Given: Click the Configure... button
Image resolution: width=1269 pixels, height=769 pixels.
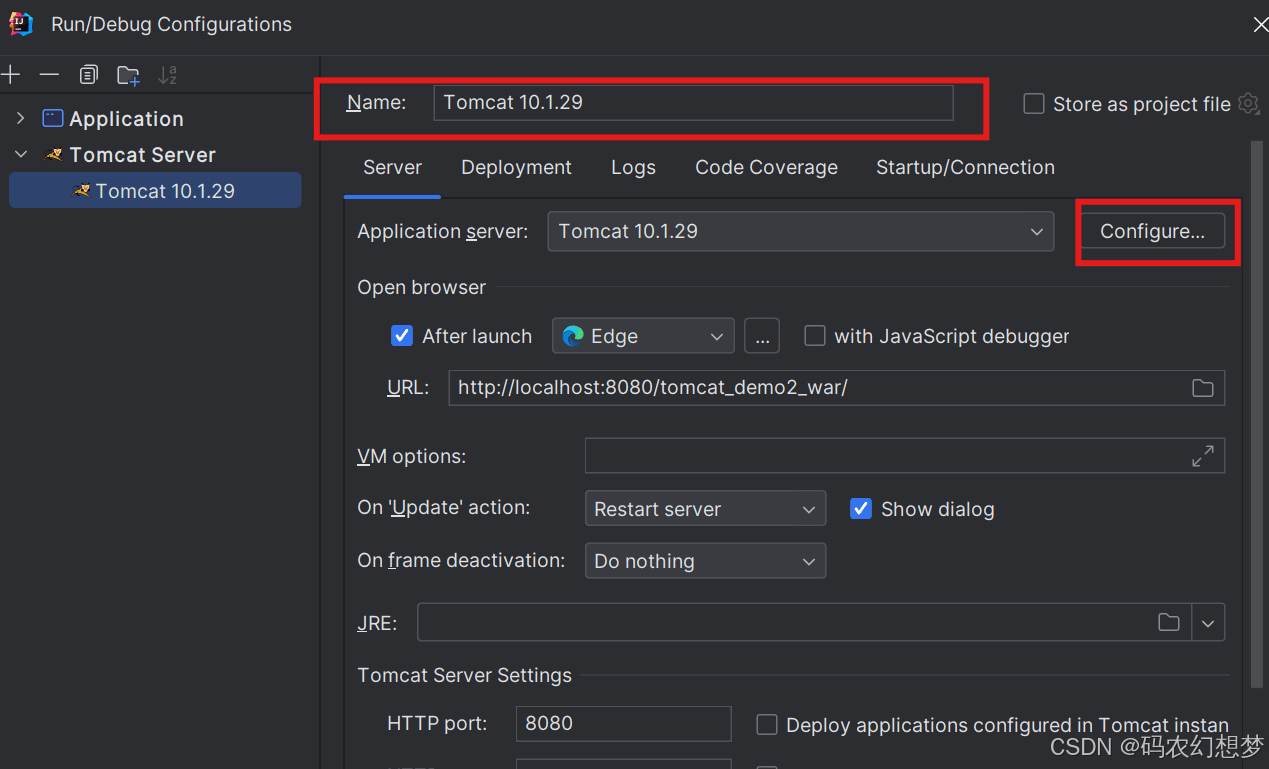Looking at the screenshot, I should pyautogui.click(x=1152, y=232).
